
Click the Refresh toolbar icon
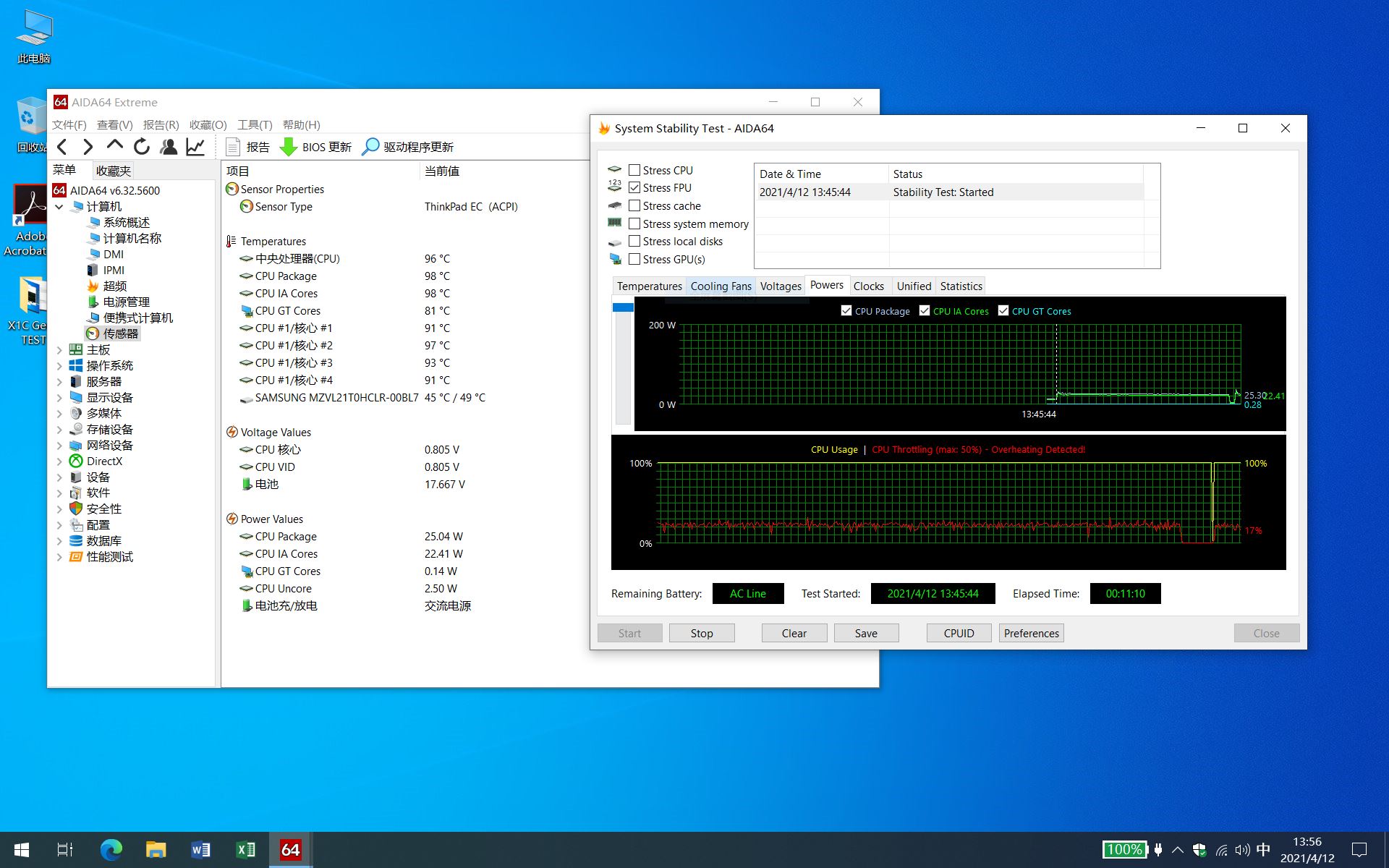tap(142, 147)
